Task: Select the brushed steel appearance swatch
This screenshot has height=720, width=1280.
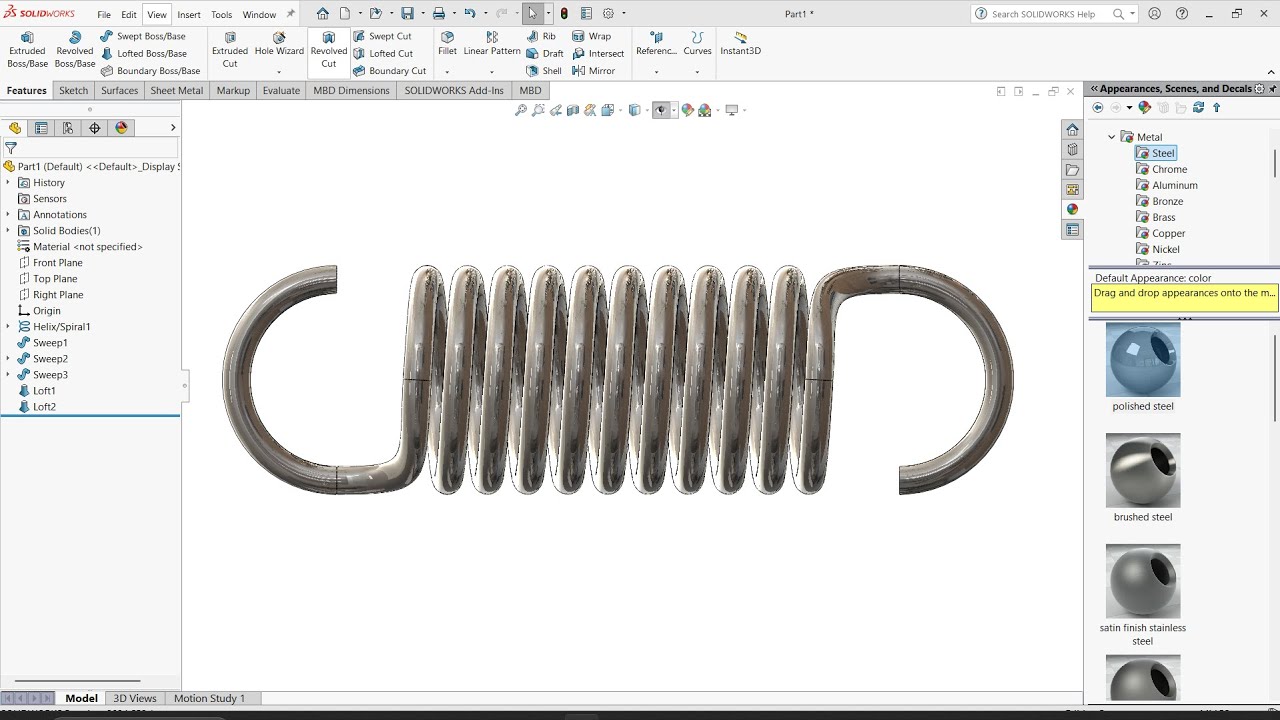Action: (1143, 471)
